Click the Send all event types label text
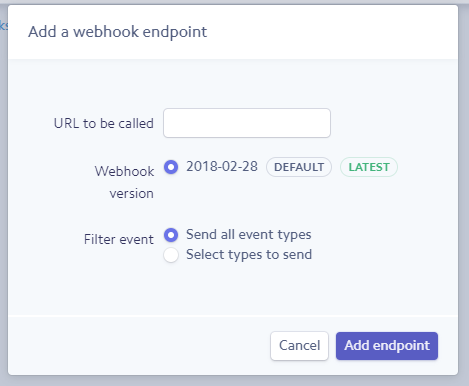469x386 pixels. 249,235
